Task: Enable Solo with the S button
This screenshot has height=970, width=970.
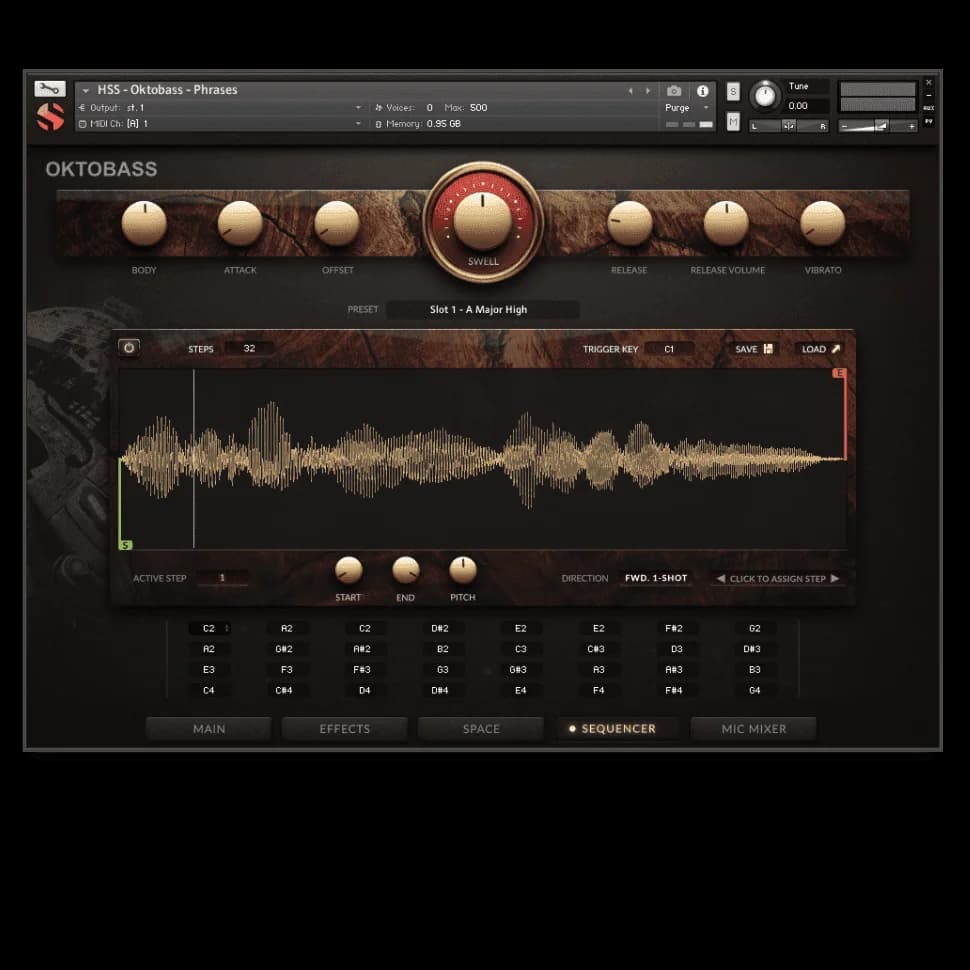Action: (734, 91)
